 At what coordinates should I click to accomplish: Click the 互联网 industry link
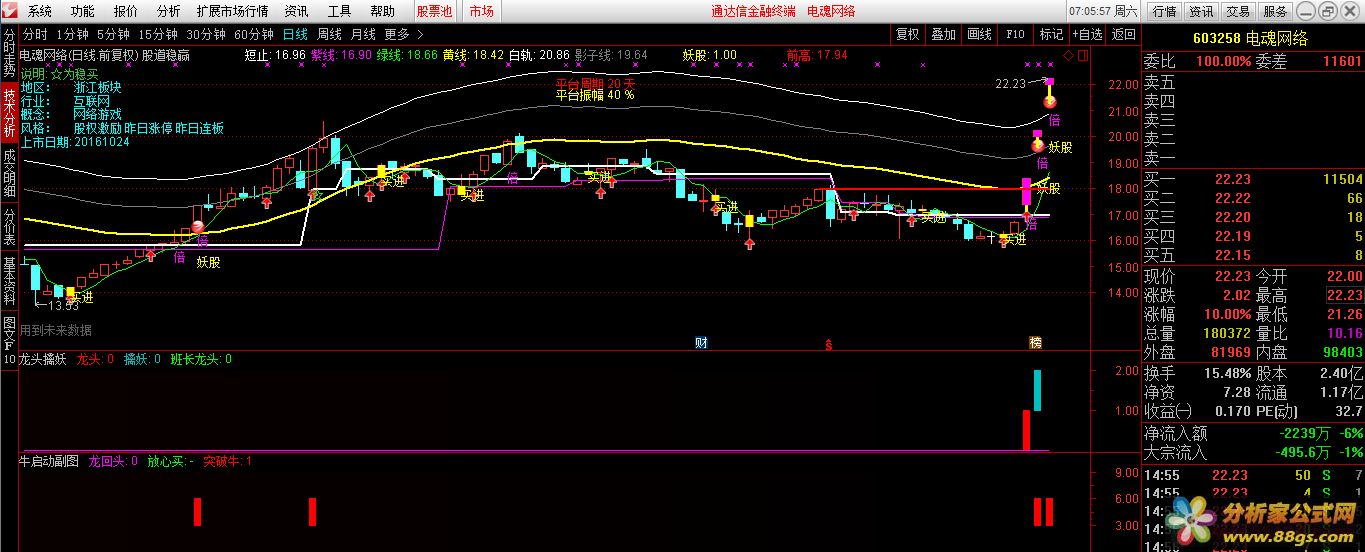click(91, 101)
